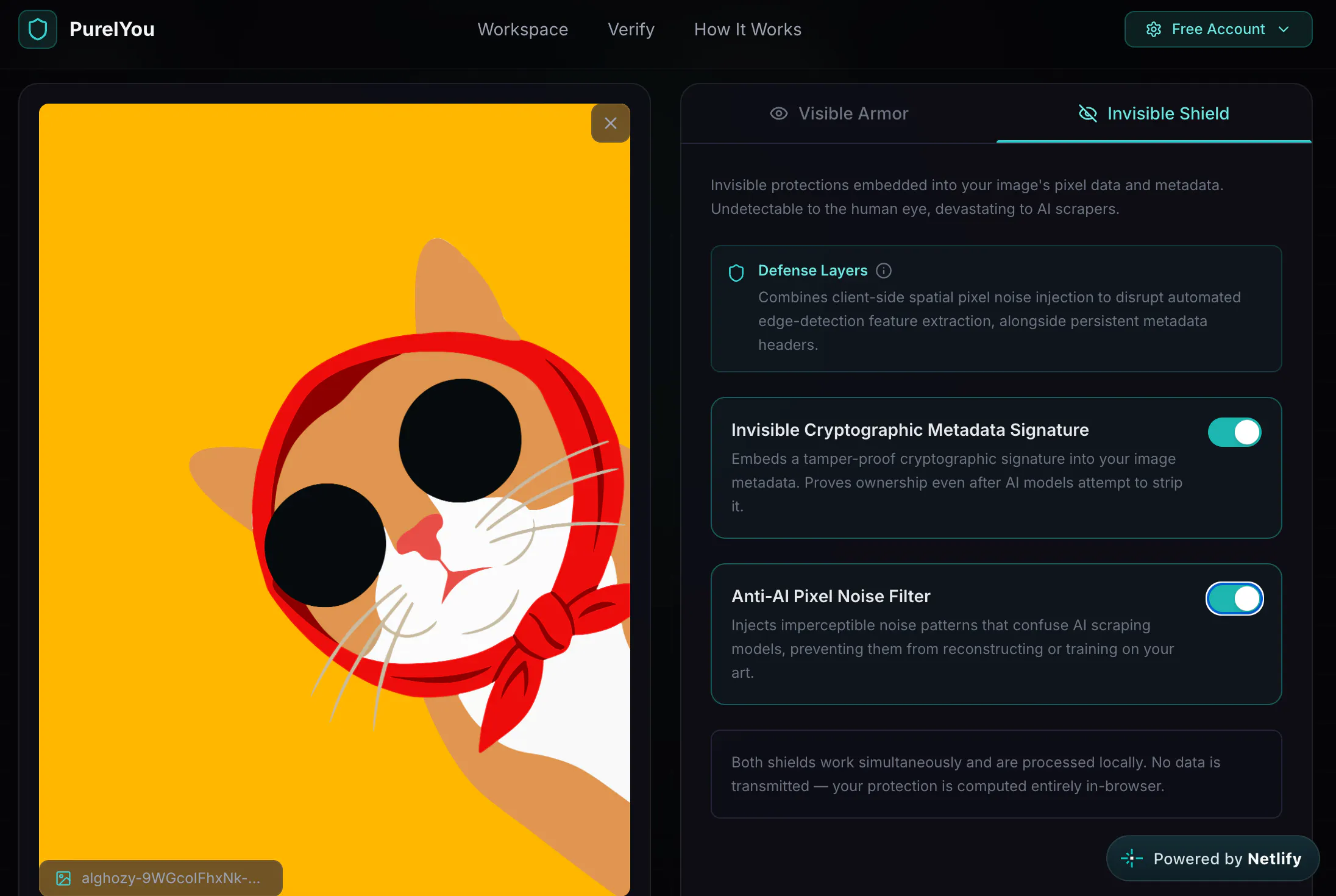Open the Free Account menu label
This screenshot has height=896, width=1336.
click(1218, 29)
